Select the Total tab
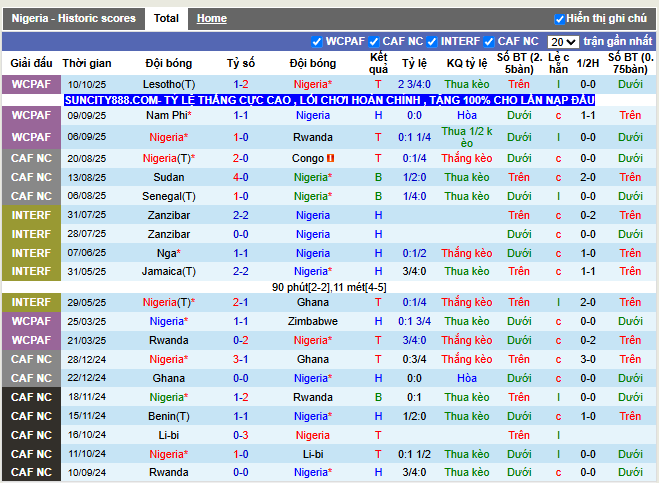659x483 pixels. click(x=166, y=19)
